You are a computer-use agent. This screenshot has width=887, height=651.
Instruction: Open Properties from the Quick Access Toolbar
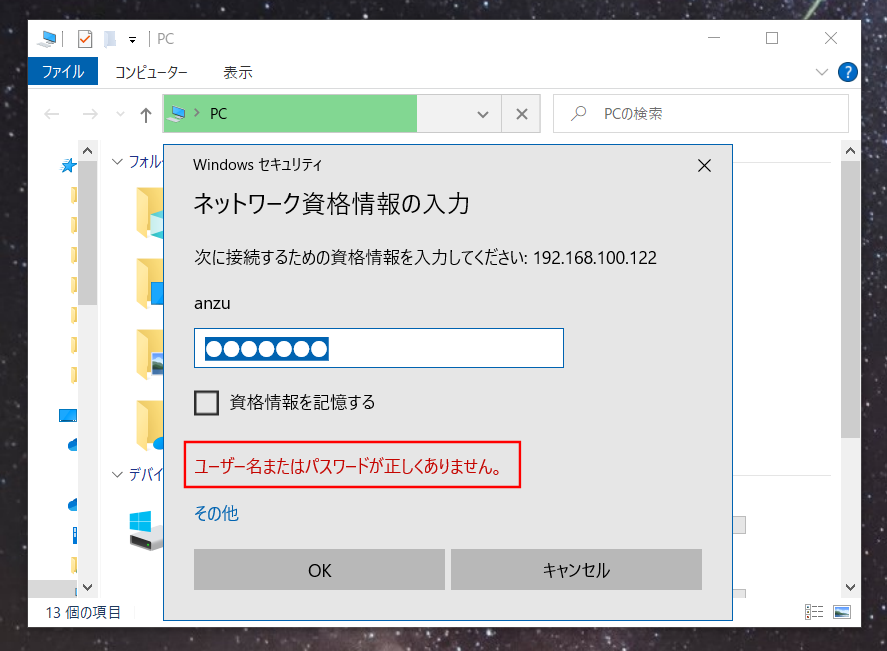point(84,38)
